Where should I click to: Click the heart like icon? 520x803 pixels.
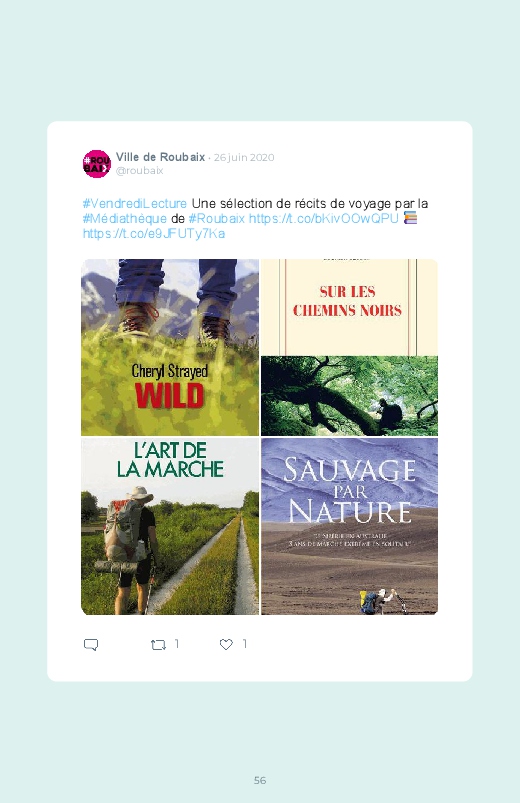[x=226, y=644]
